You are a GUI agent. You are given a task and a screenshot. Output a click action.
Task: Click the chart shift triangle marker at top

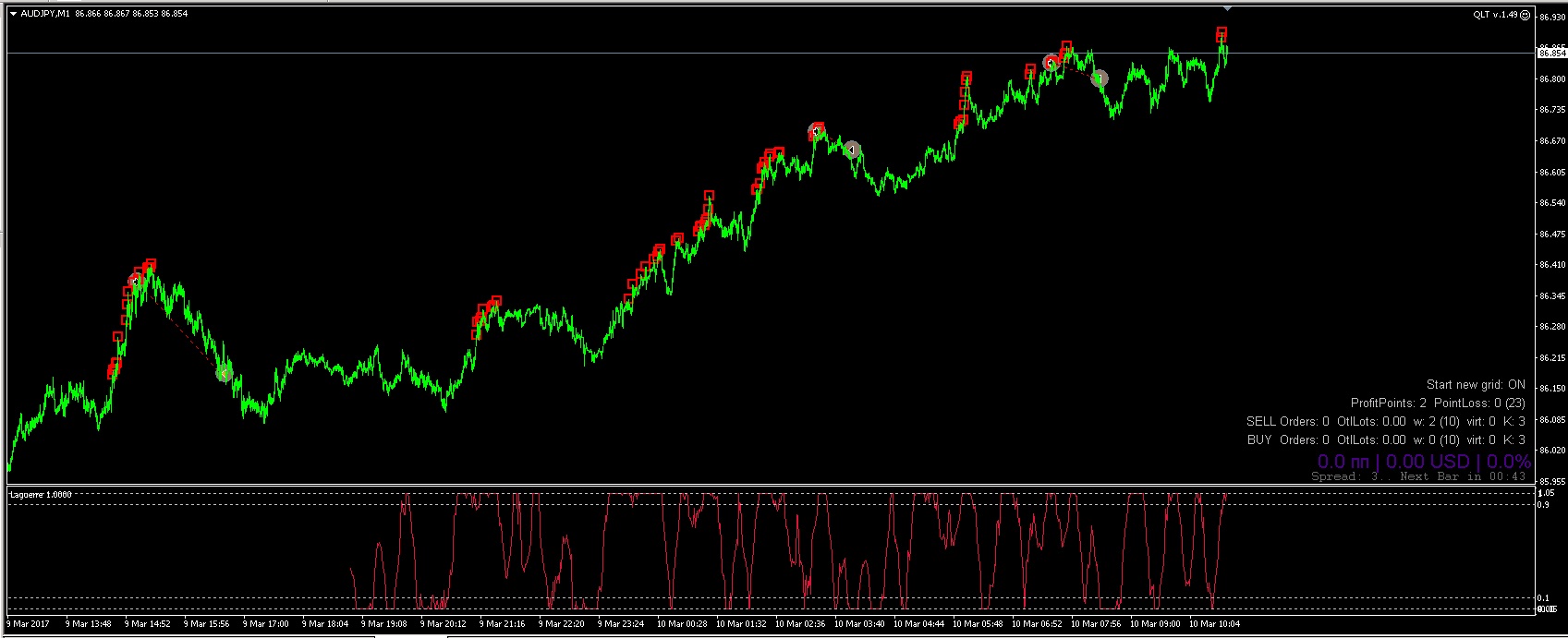[x=1226, y=7]
